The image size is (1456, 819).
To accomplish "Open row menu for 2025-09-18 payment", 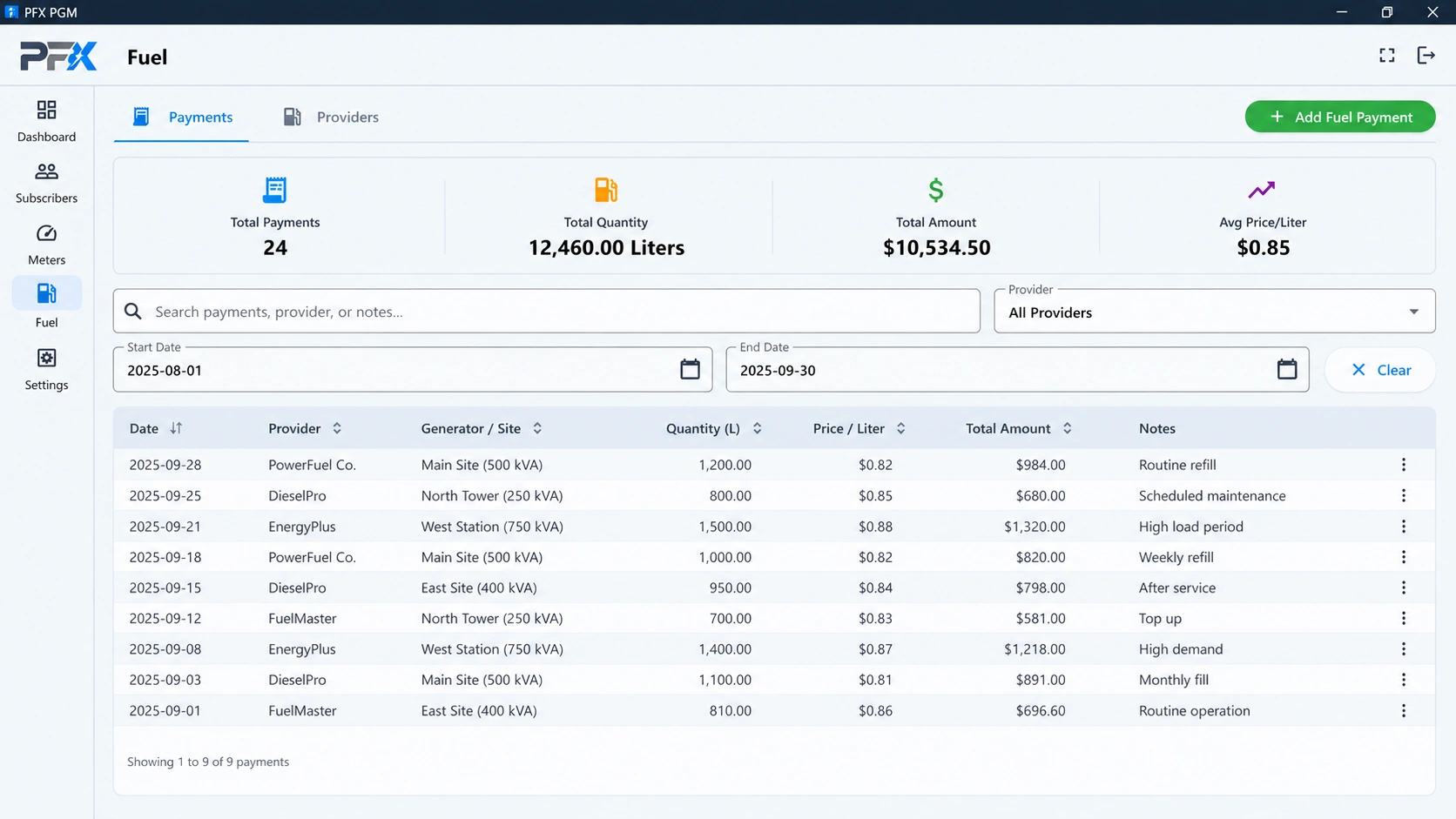I will [1404, 557].
